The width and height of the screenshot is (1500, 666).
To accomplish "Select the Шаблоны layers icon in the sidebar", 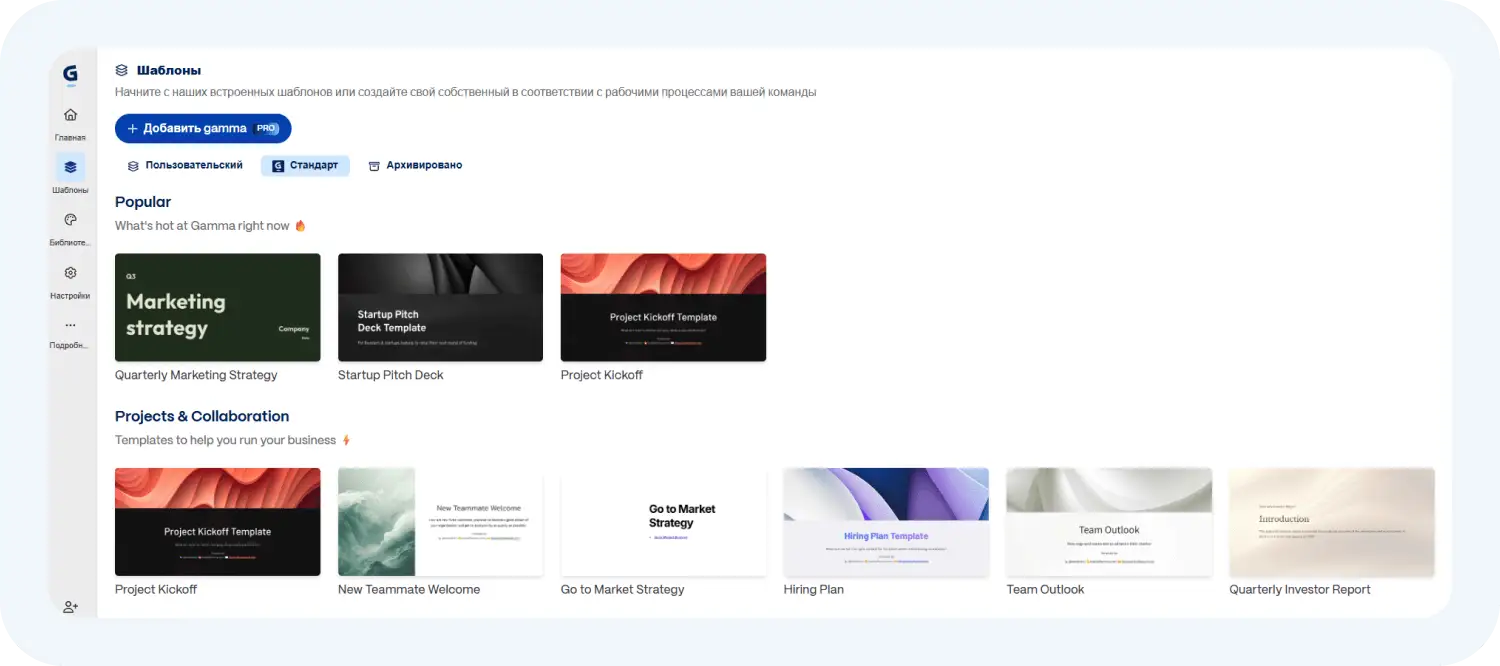I will click(70, 167).
